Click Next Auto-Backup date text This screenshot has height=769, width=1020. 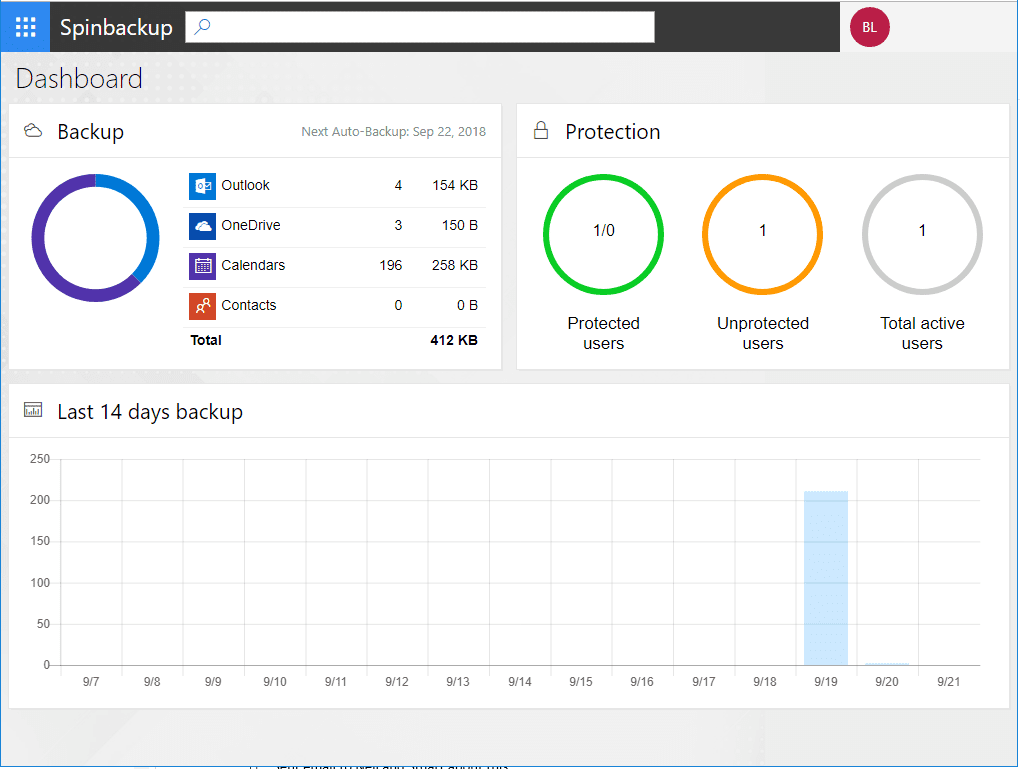coord(394,131)
